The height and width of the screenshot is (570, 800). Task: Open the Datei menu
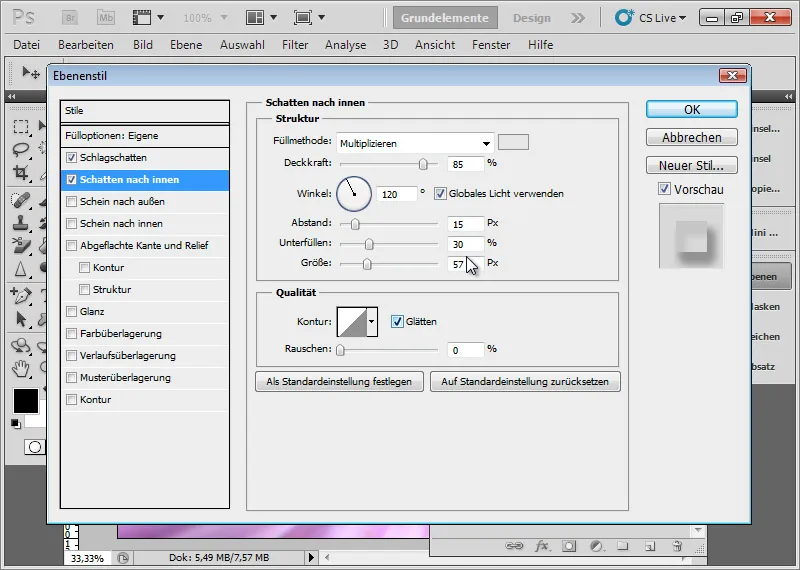coord(27,45)
